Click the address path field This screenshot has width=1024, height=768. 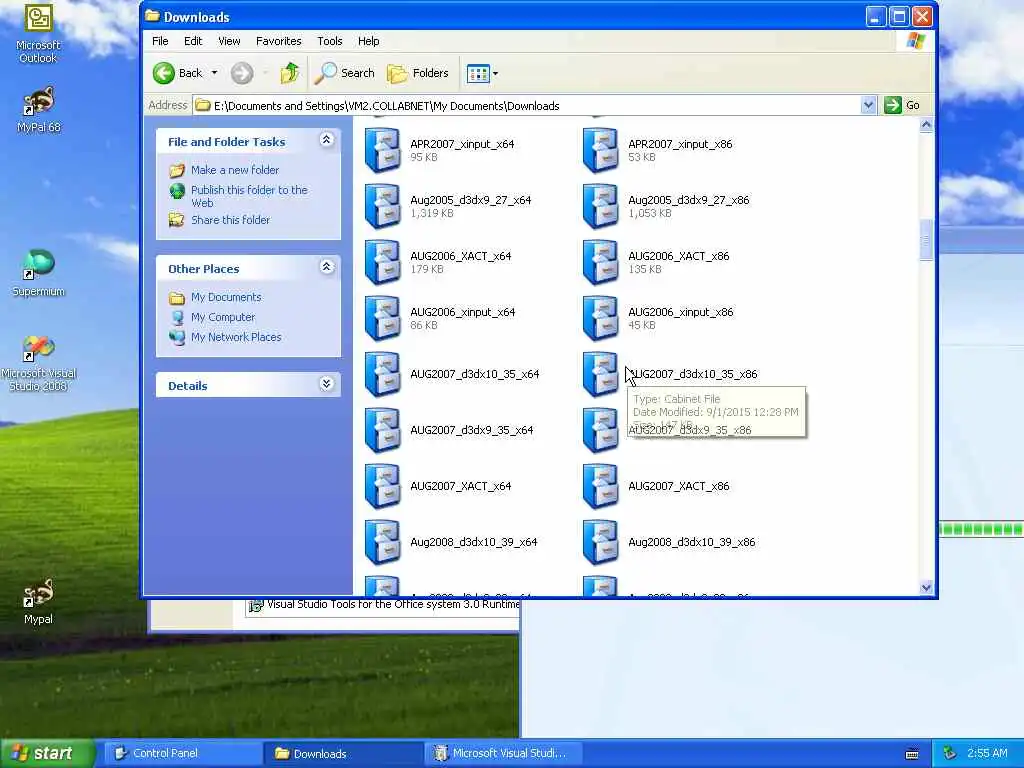(x=527, y=106)
